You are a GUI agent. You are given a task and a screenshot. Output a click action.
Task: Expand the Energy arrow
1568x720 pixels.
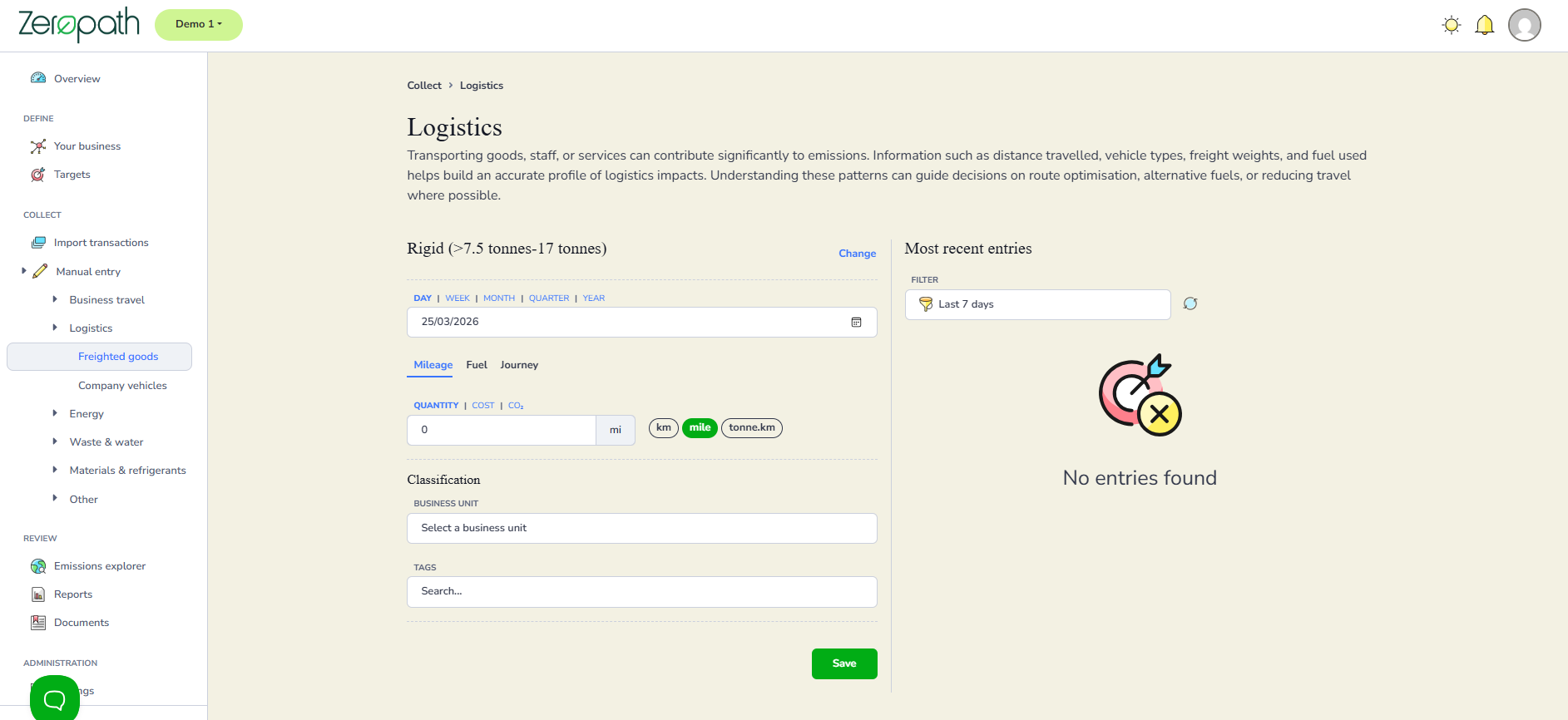55,413
